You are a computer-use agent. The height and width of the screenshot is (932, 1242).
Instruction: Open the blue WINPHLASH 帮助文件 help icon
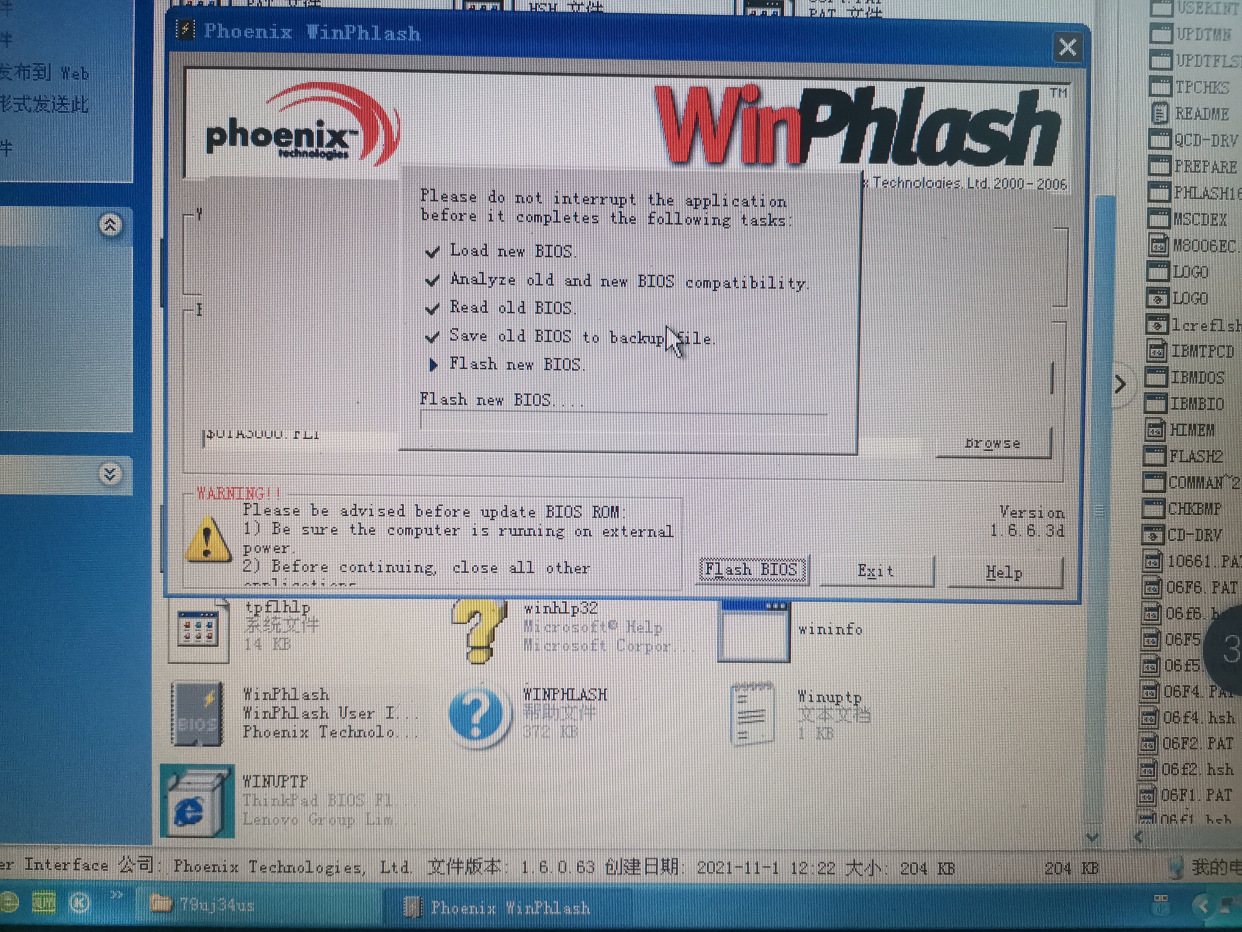point(478,712)
